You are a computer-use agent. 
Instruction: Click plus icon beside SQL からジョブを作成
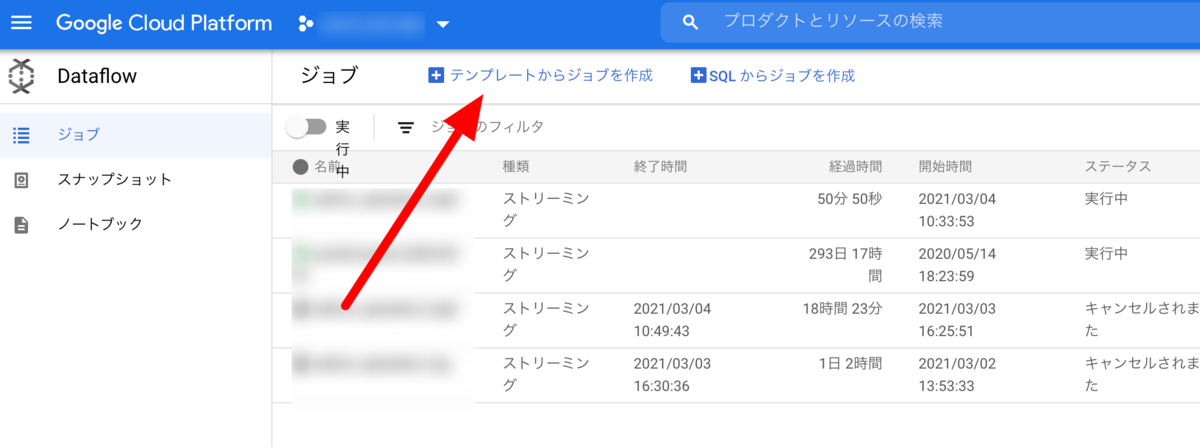(x=698, y=75)
